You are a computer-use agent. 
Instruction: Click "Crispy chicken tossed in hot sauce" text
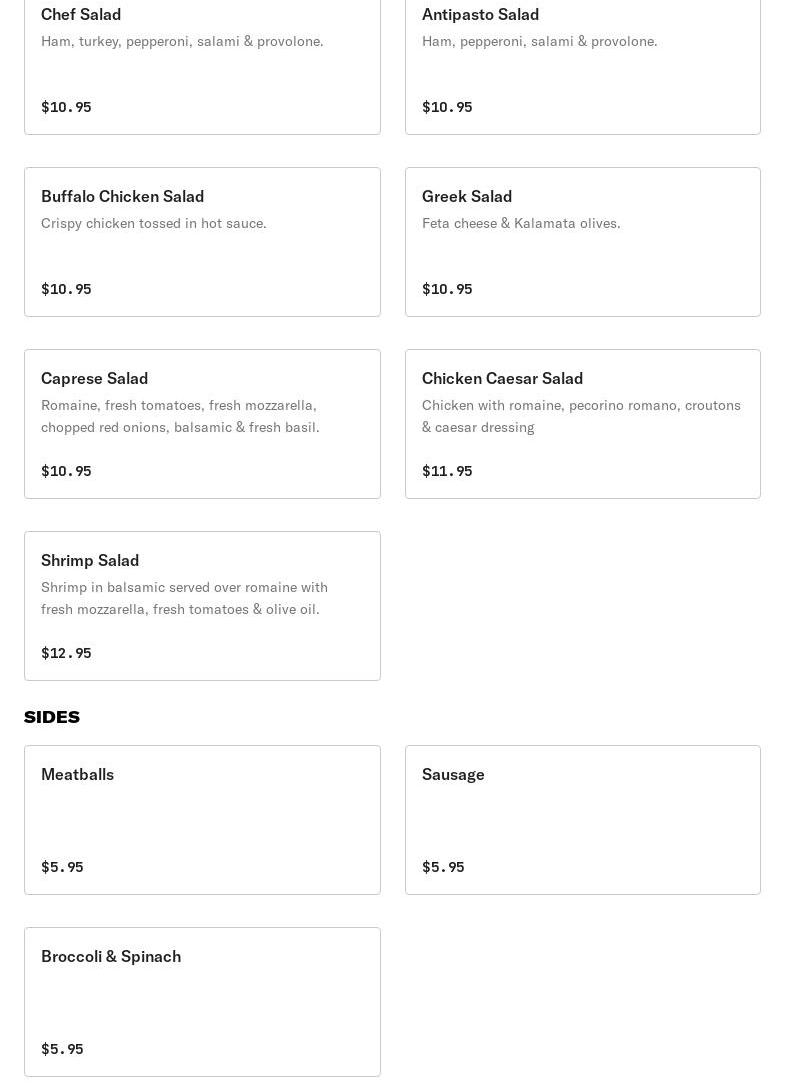[154, 223]
